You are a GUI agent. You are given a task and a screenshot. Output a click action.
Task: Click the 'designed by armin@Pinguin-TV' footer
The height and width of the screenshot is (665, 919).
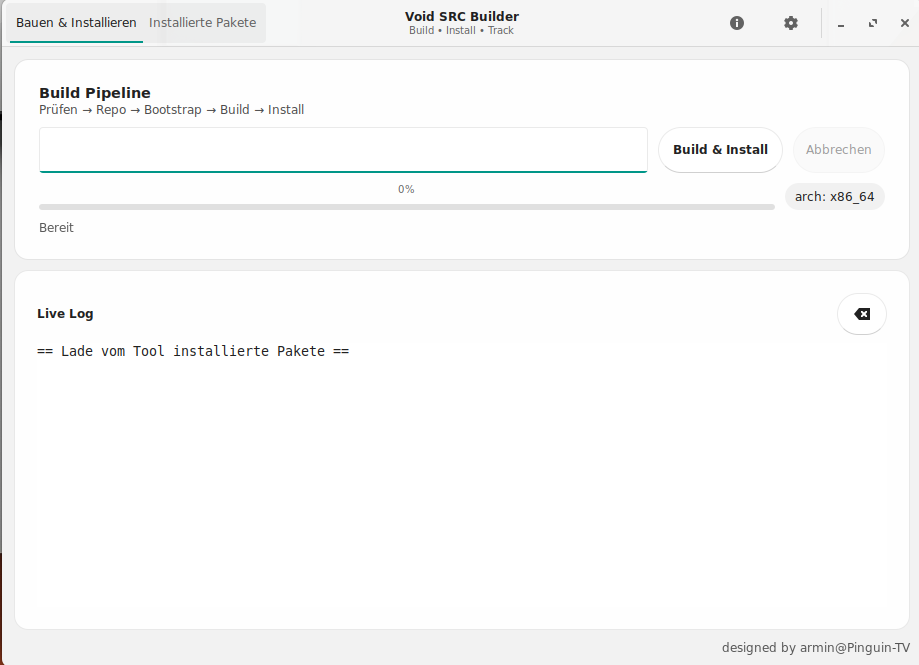[815, 648]
